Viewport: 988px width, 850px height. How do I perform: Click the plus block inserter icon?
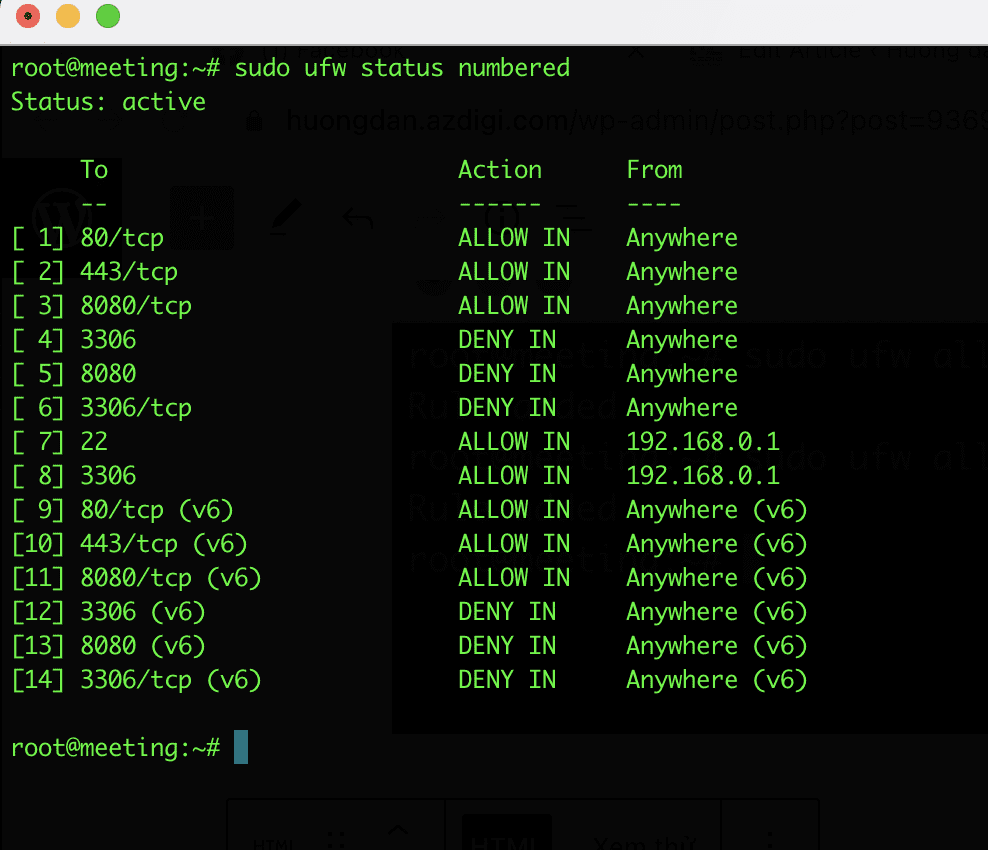[x=202, y=217]
